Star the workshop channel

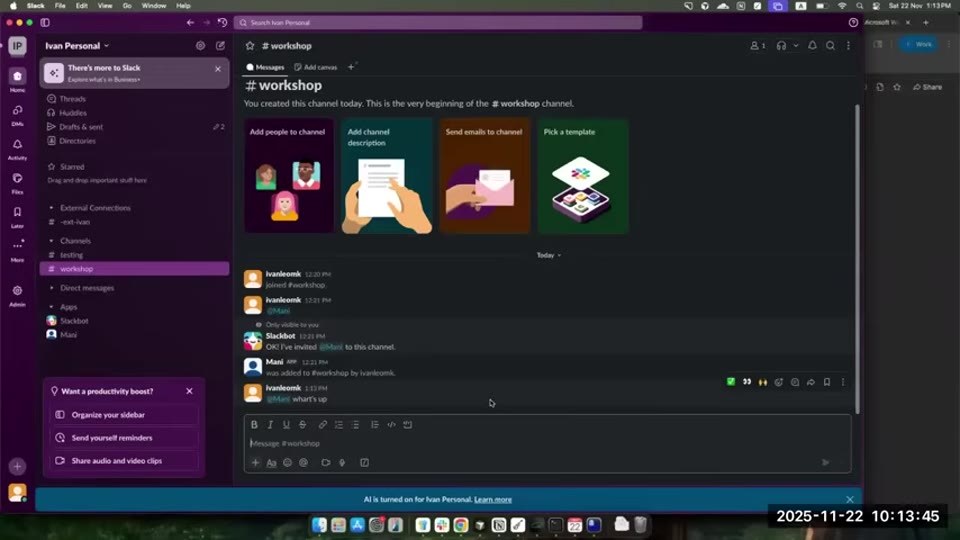250,45
